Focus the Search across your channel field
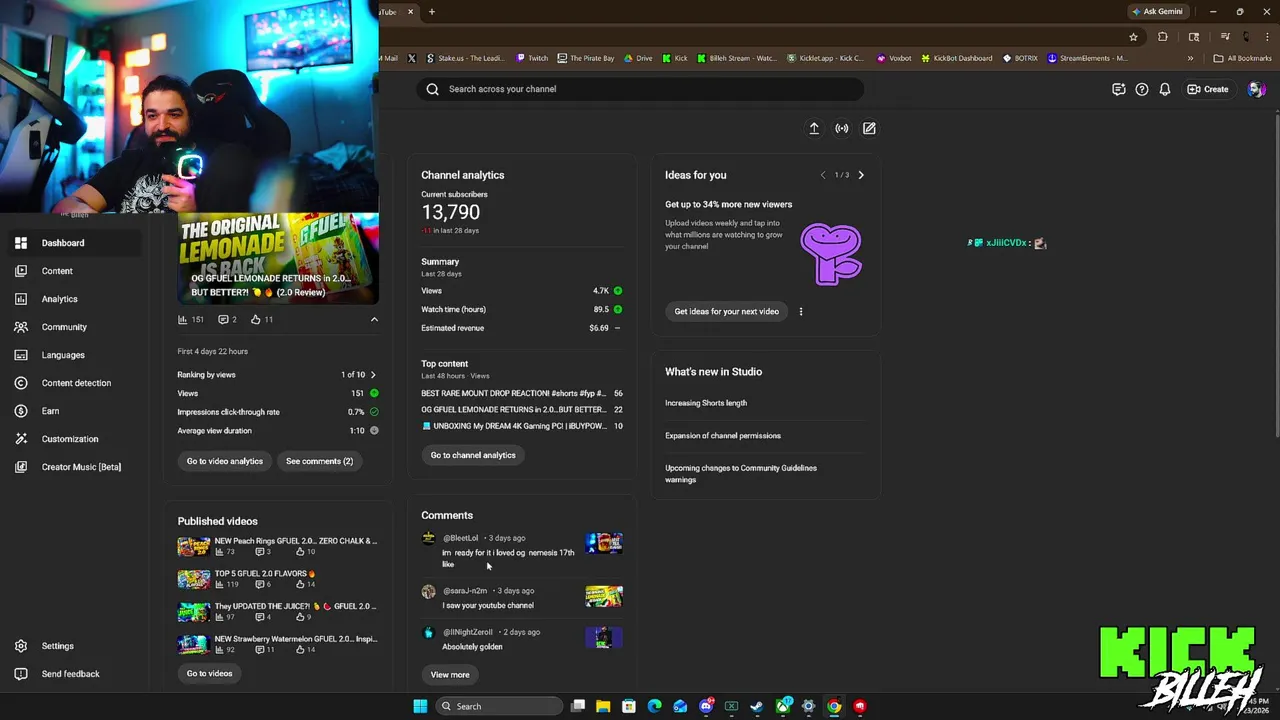 coord(640,89)
